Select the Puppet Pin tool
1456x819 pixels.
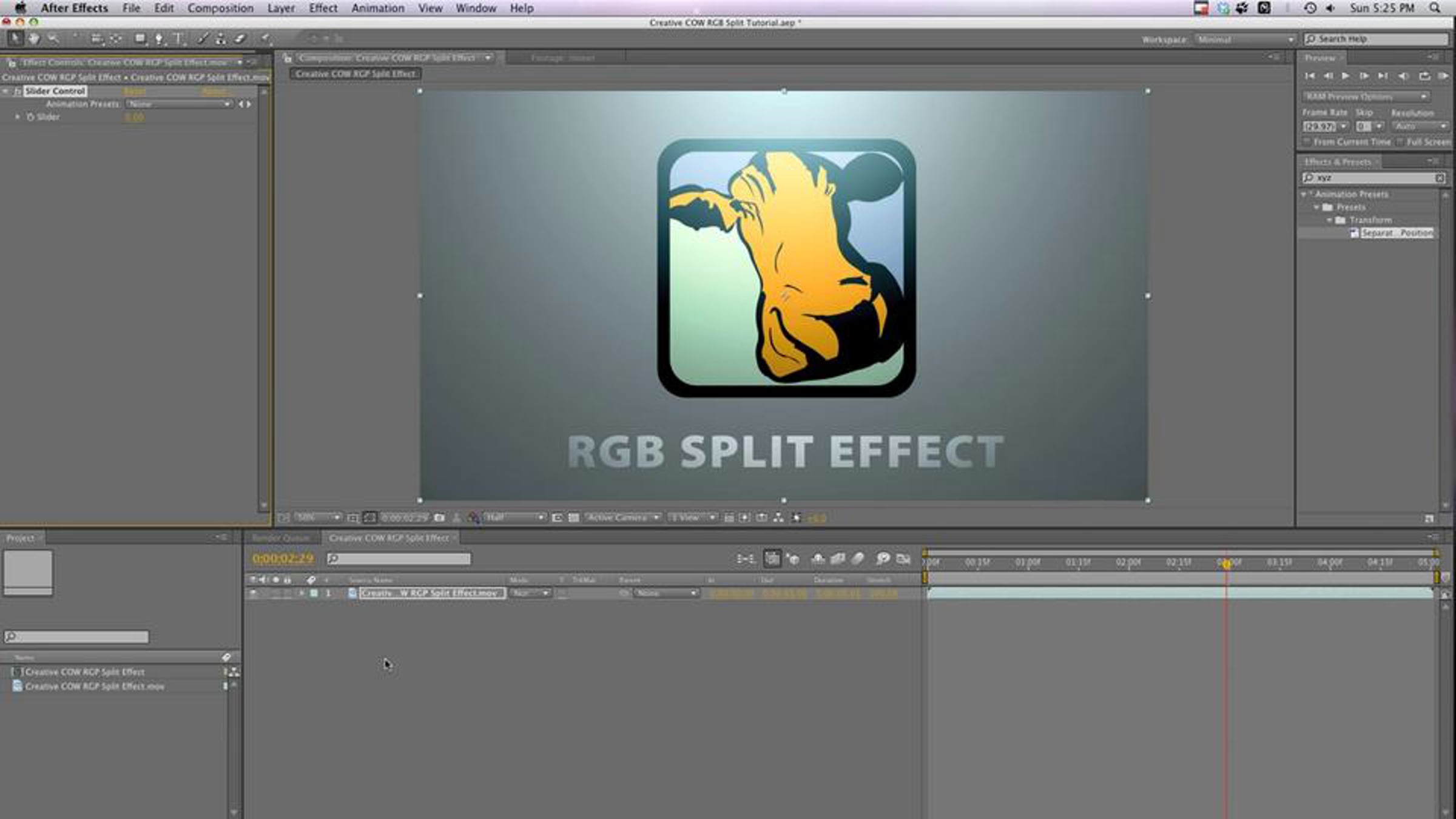(266, 39)
